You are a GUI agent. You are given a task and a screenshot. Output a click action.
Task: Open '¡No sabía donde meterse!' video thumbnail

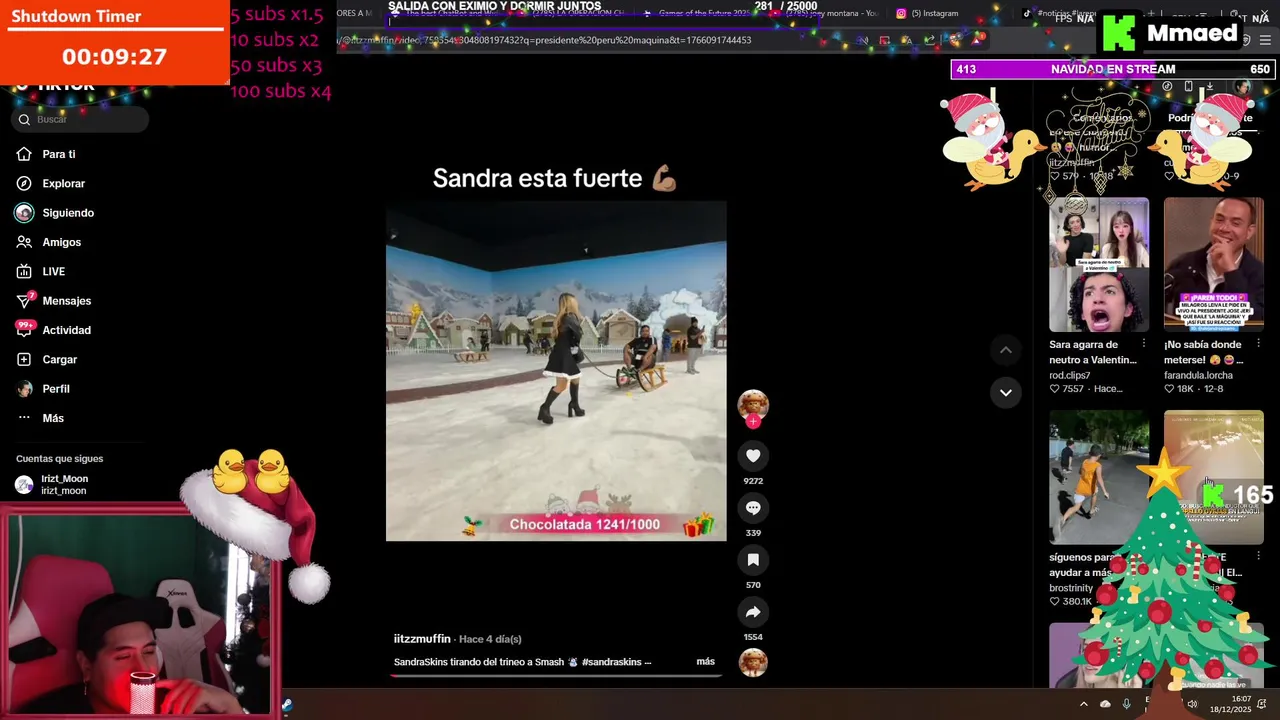click(1213, 264)
